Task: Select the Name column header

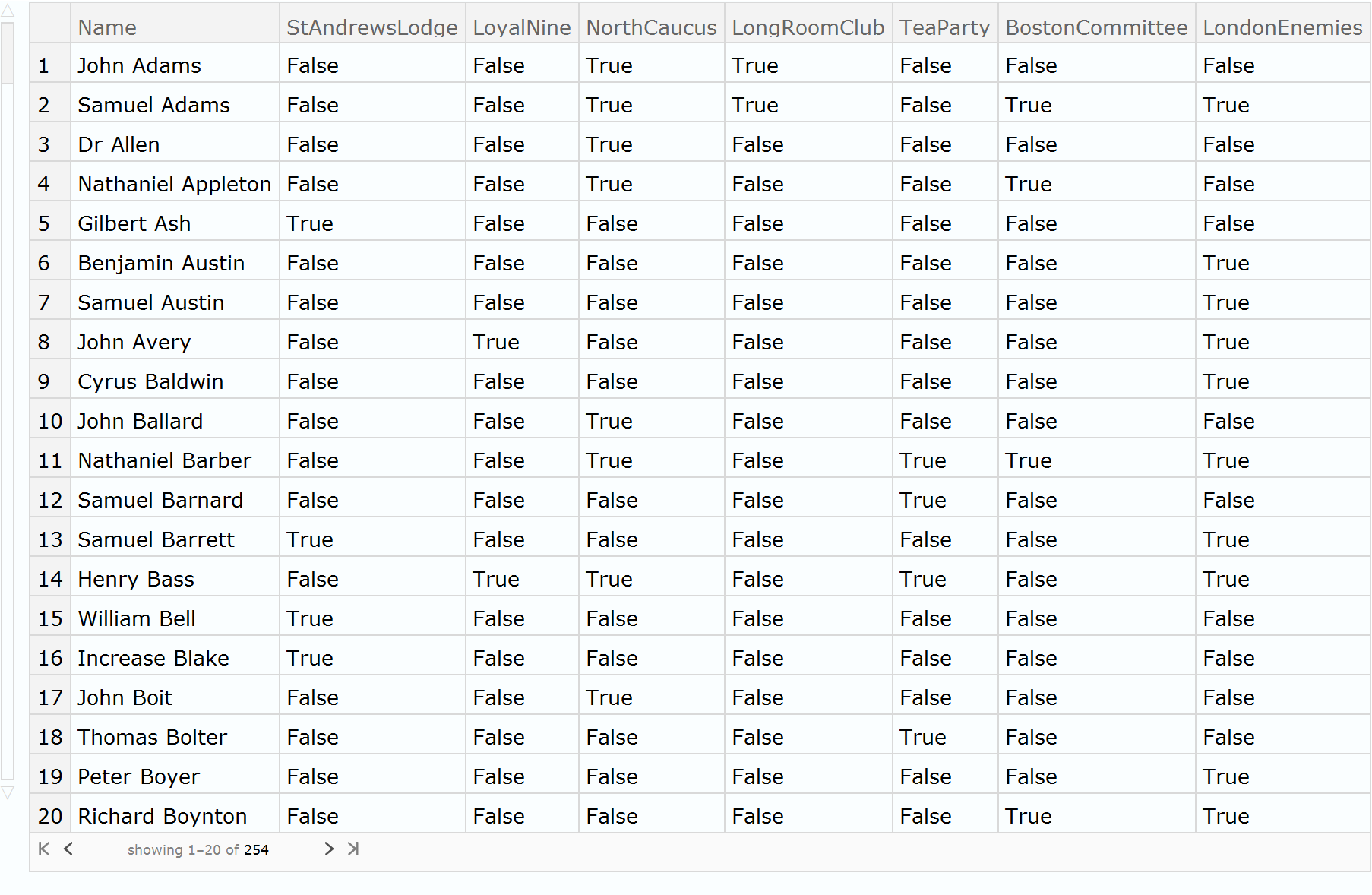Action: 107,27
